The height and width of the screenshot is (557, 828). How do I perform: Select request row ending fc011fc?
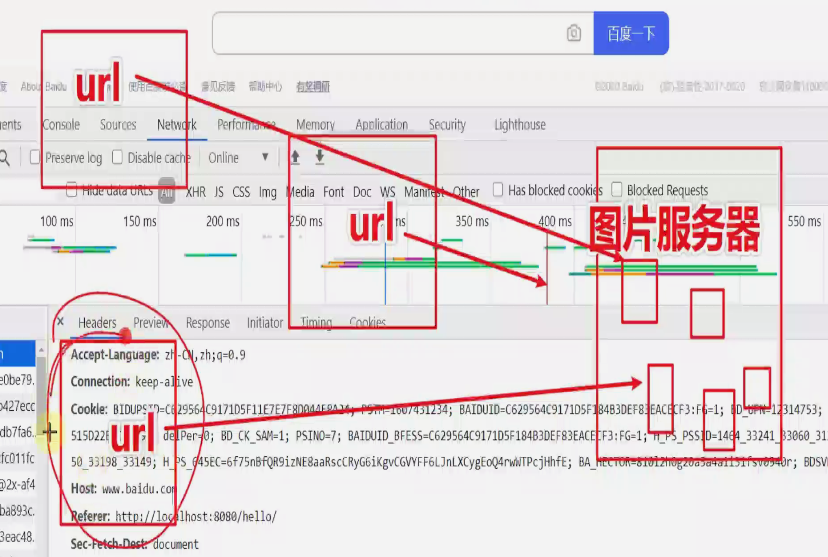pyautogui.click(x=17, y=458)
